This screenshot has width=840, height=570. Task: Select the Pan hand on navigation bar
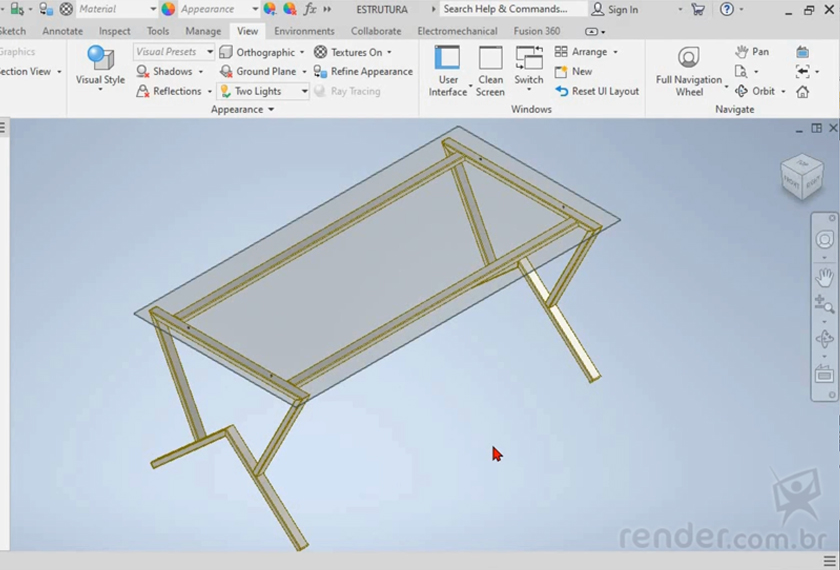point(824,276)
